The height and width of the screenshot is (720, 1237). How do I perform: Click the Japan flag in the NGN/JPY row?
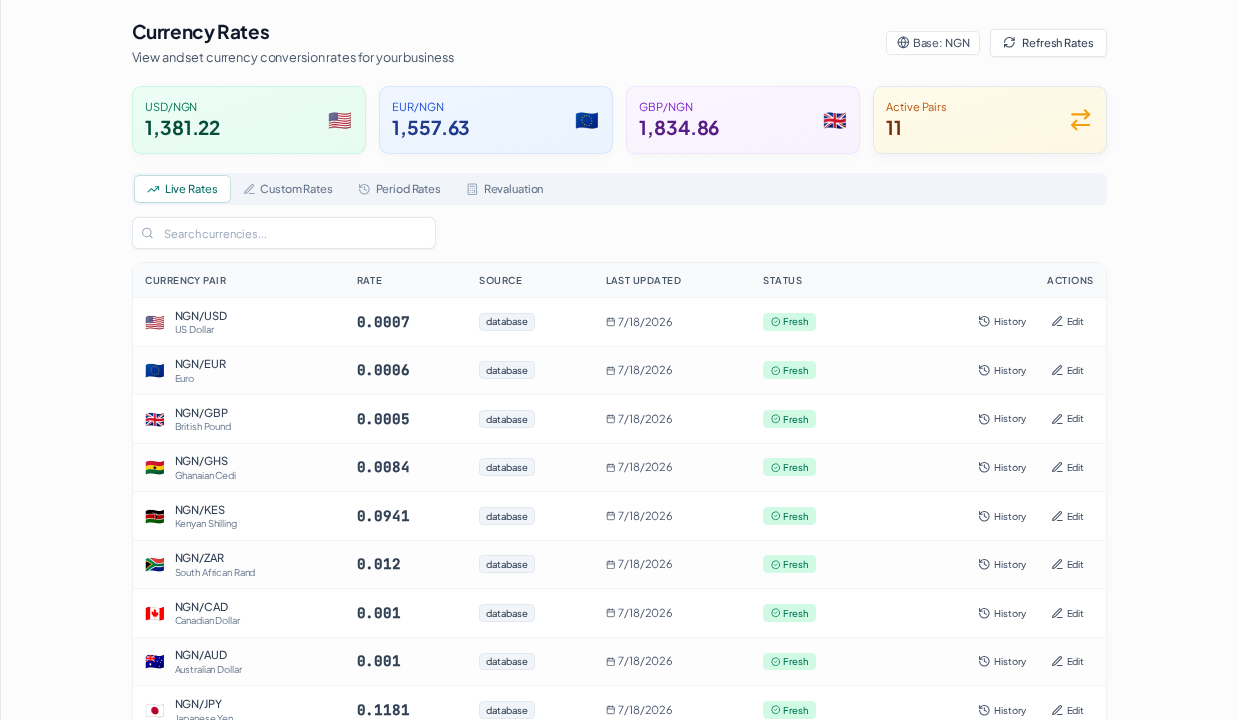coord(154,710)
